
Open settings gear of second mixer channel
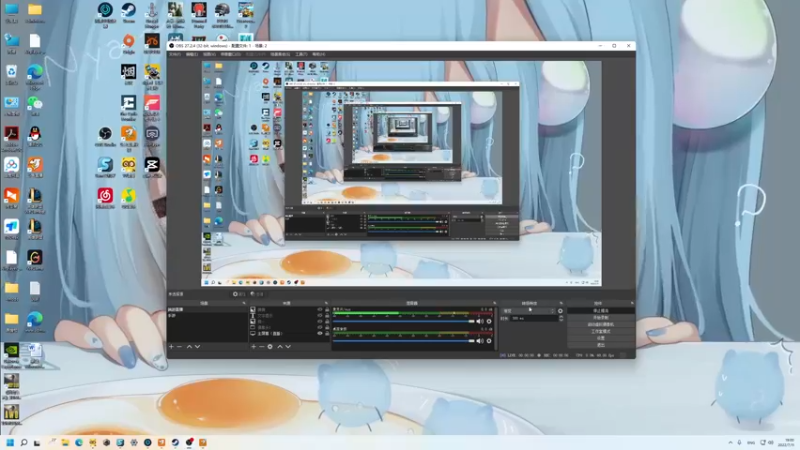coord(489,341)
